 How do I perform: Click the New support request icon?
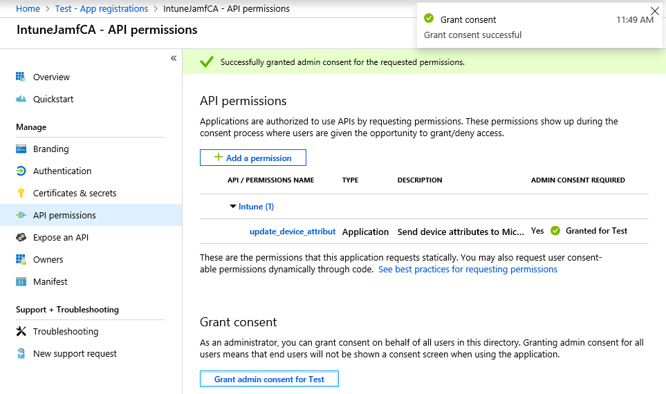(x=21, y=353)
